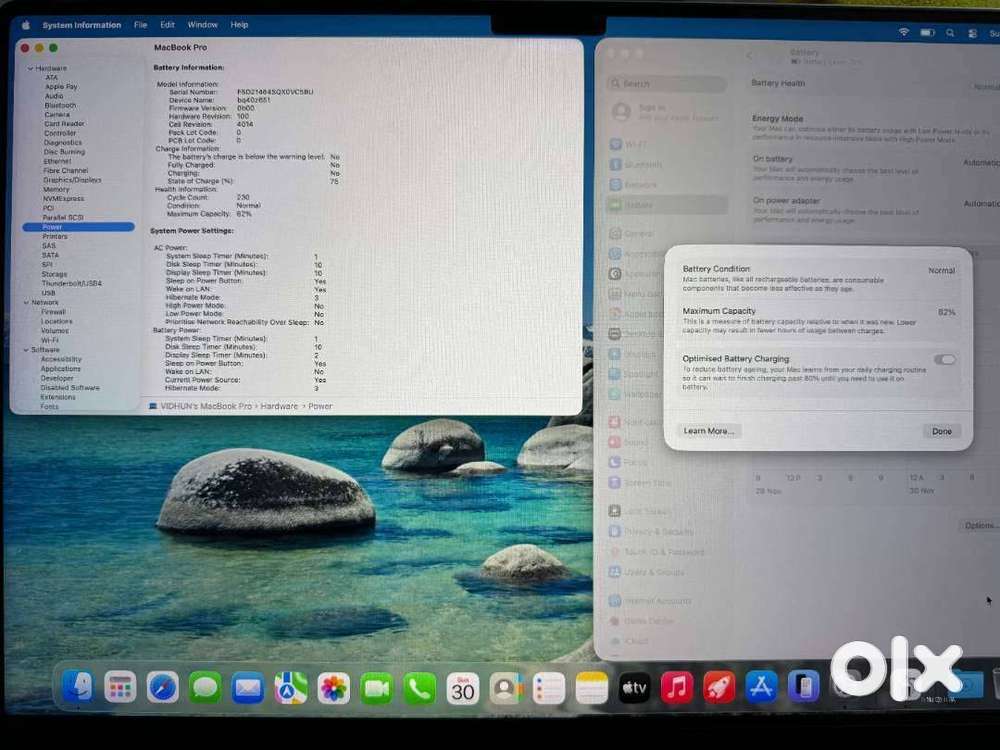This screenshot has height=750, width=1000.
Task: Click the Maximum Capacity 82% value in System Information
Action: point(244,214)
